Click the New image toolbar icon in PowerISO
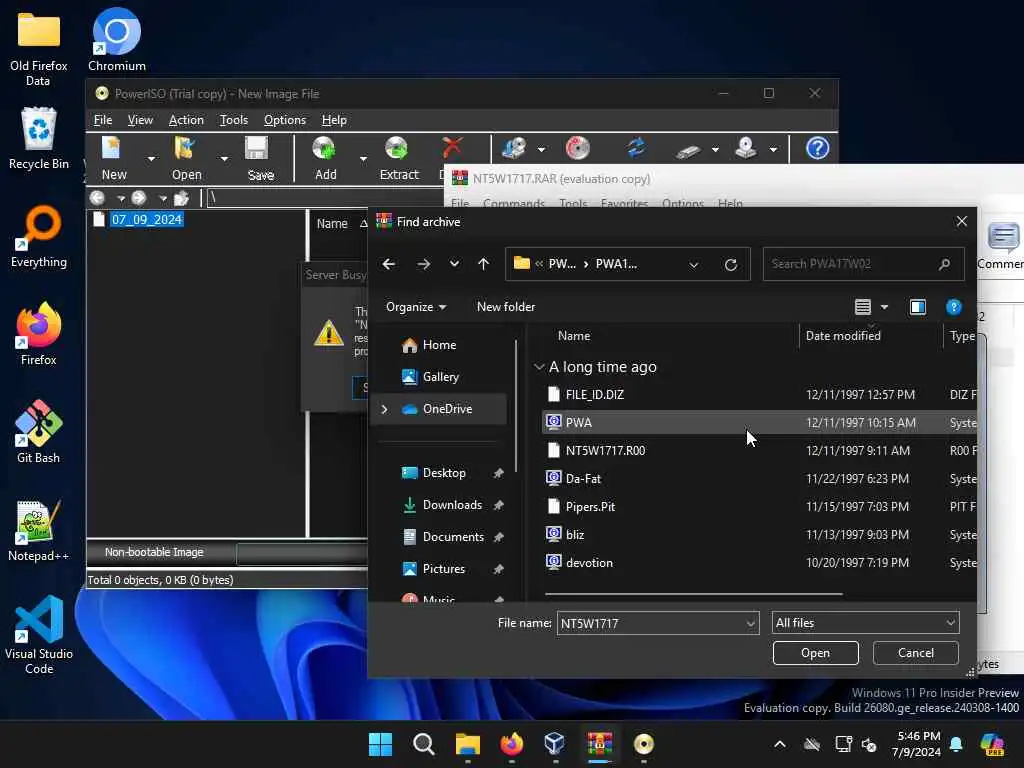 tap(112, 149)
